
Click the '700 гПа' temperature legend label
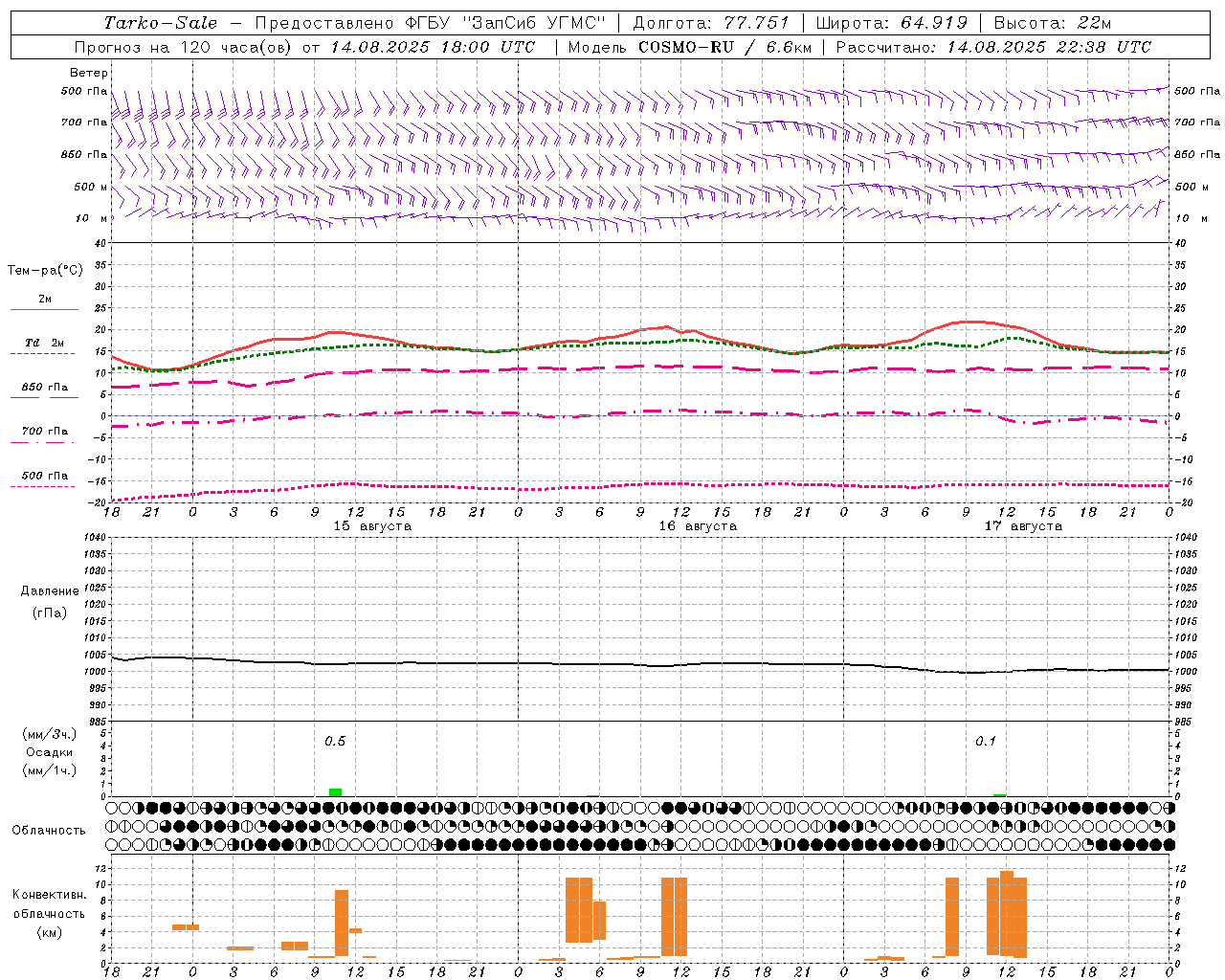(x=45, y=432)
